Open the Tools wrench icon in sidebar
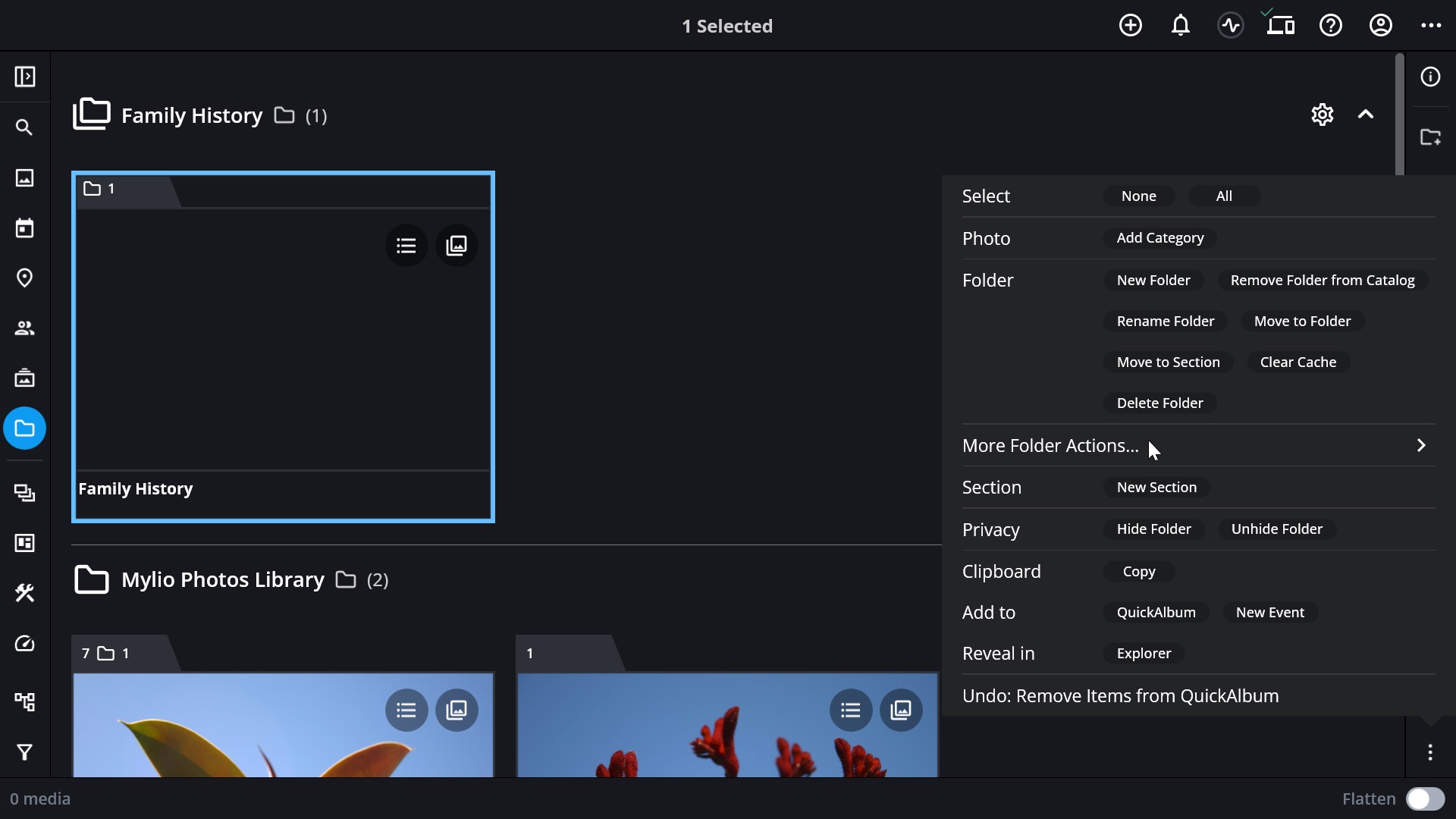 (25, 593)
